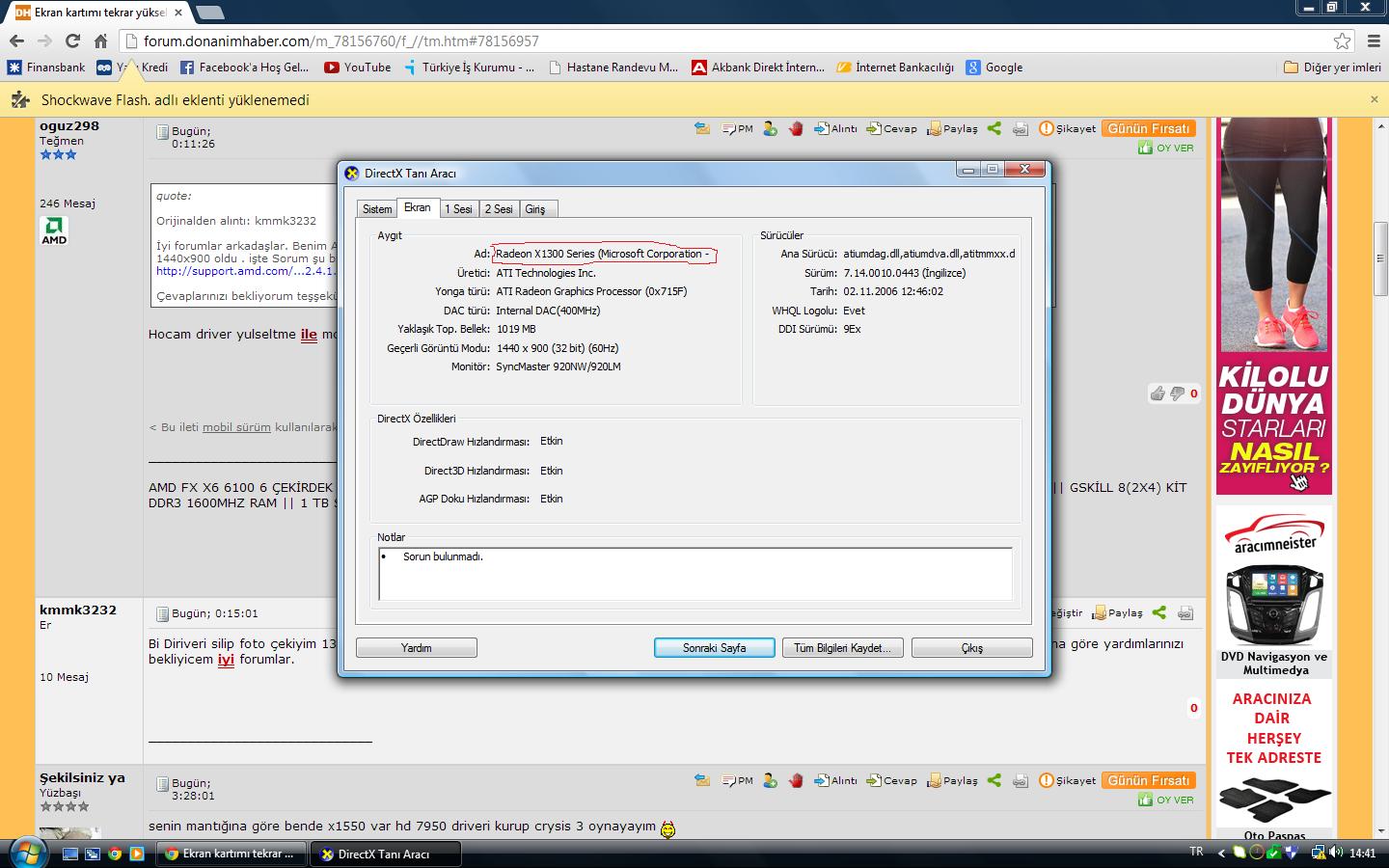The width and height of the screenshot is (1389, 868).
Task: Click Paylaş on kmmk3232 post
Action: pyautogui.click(x=1117, y=612)
